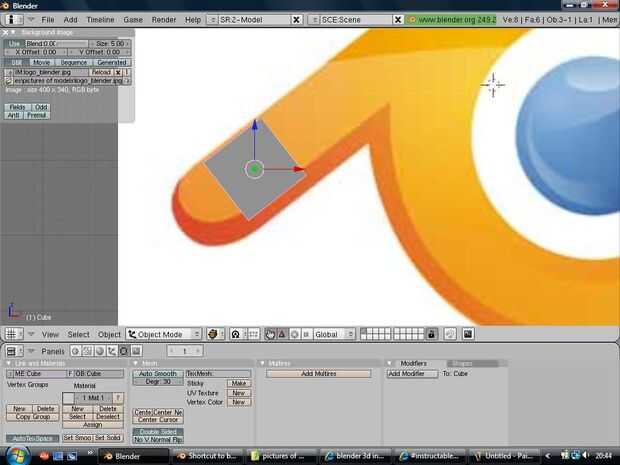The image size is (620, 465).
Task: Click the render this view image icon
Action: click(x=468, y=335)
